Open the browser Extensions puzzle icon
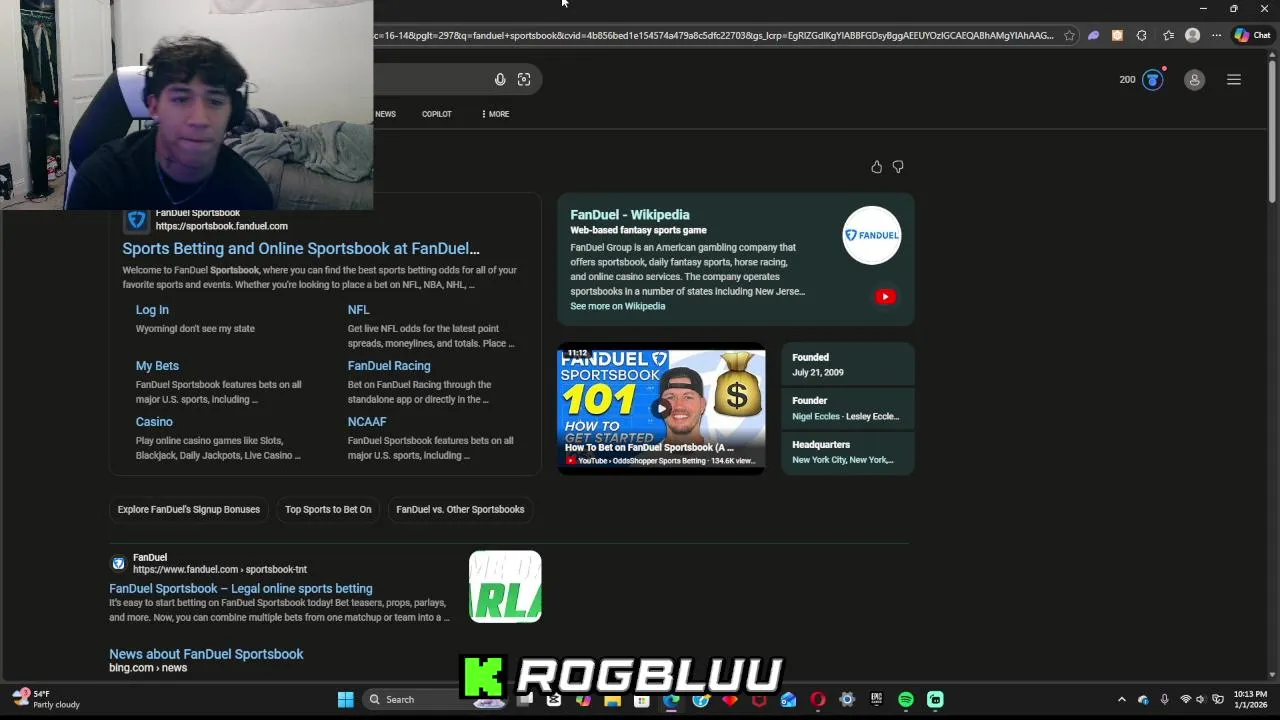The image size is (1280, 720). [x=1142, y=35]
